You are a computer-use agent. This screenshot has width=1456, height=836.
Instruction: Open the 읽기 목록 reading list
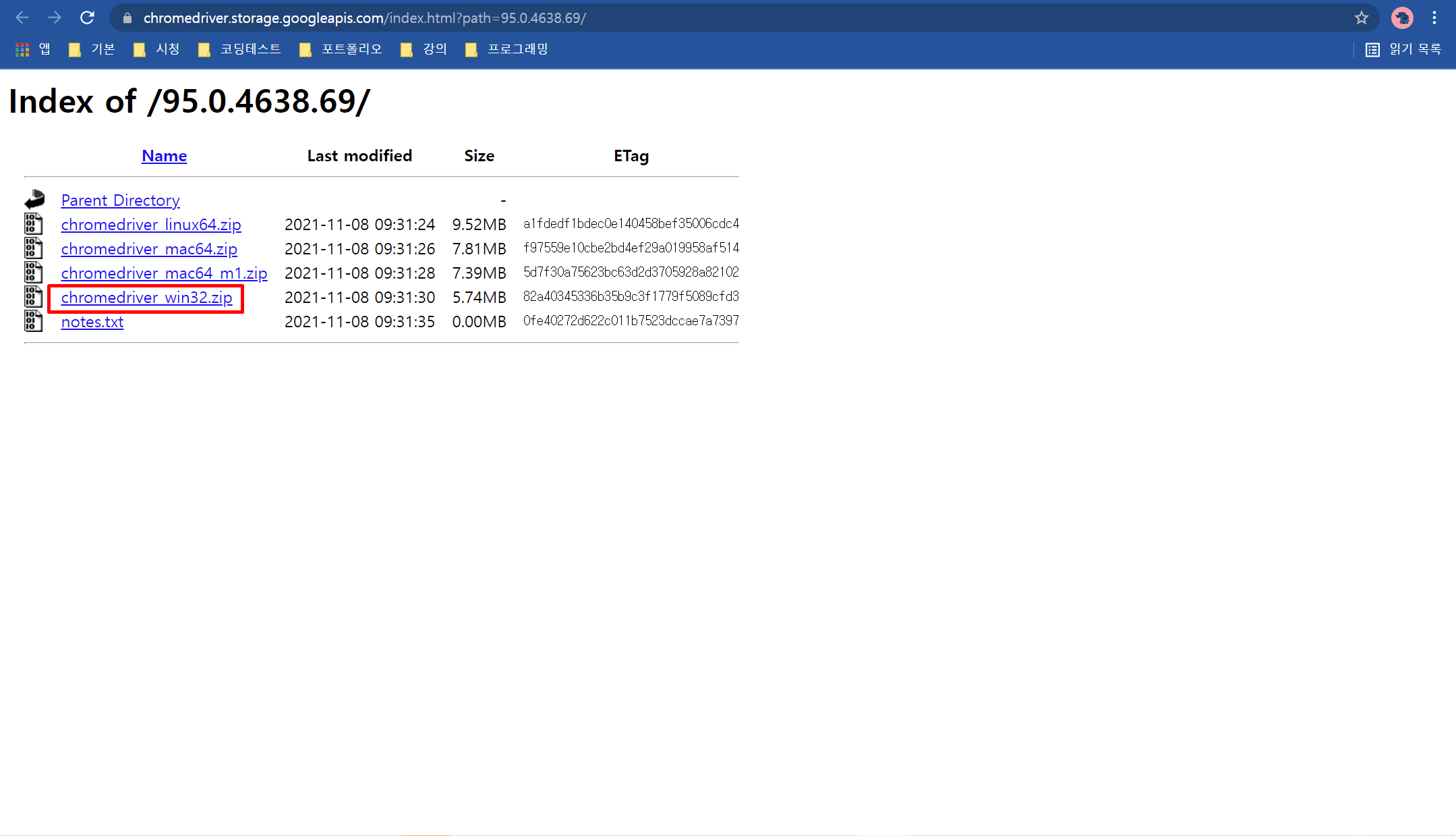point(1404,49)
